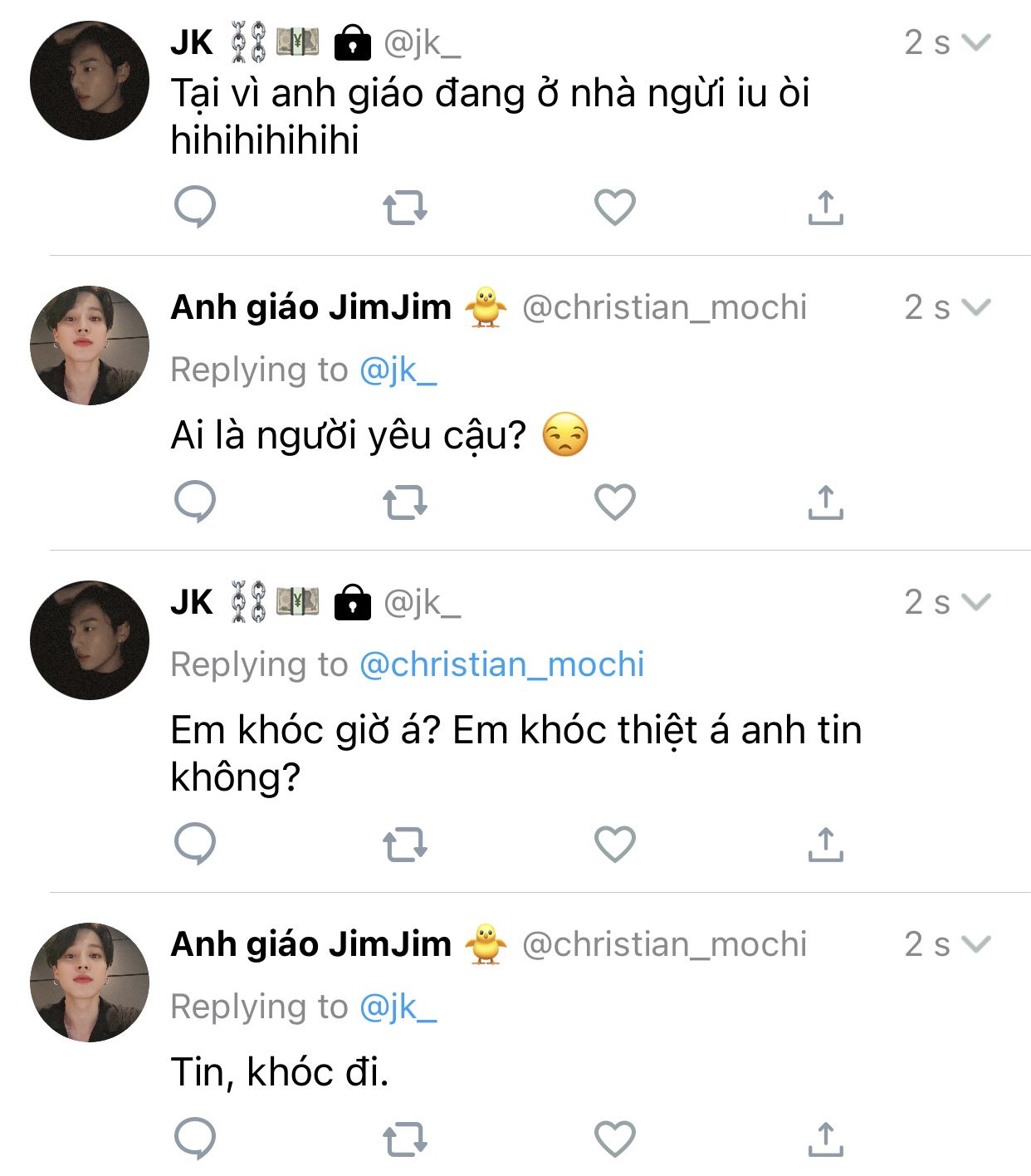Reply to the 'Tin, khóc đi.' tweet
The image size is (1031, 1176).
(x=195, y=1139)
